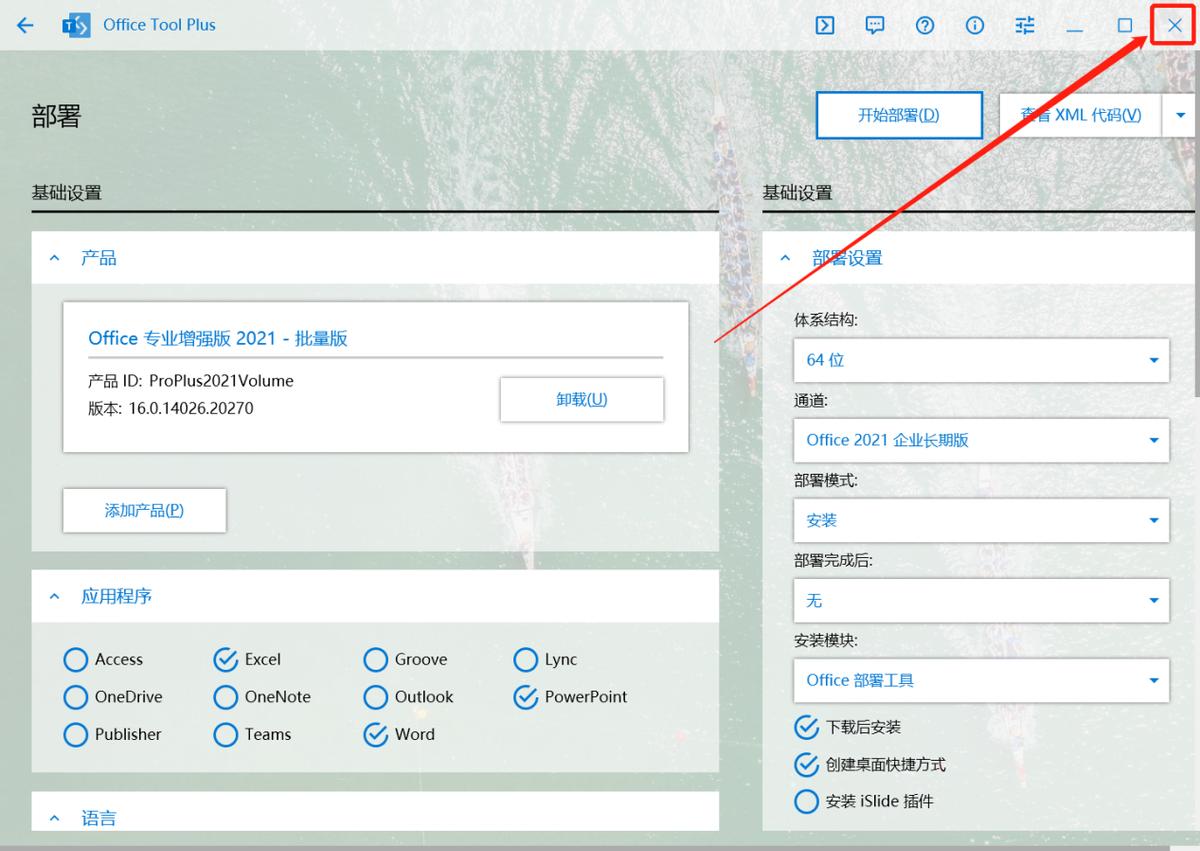Viewport: 1200px width, 851px height.
Task: Collapse the 产品 section
Action: [54, 257]
